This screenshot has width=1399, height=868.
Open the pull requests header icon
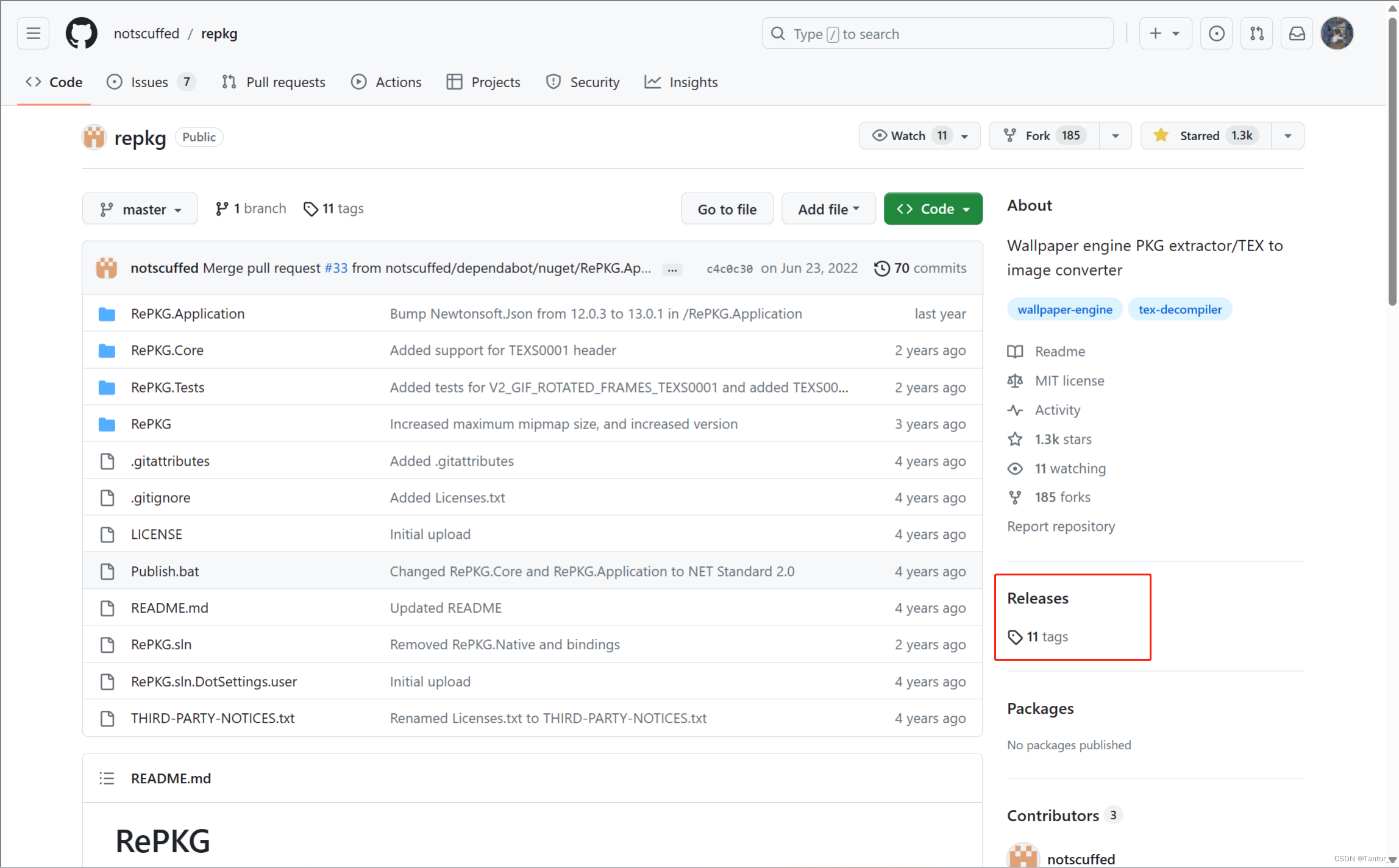[x=1256, y=34]
